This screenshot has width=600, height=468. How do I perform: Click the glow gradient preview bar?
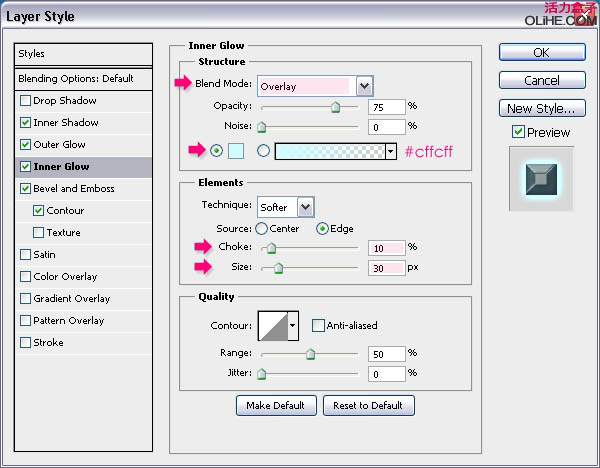[329, 151]
